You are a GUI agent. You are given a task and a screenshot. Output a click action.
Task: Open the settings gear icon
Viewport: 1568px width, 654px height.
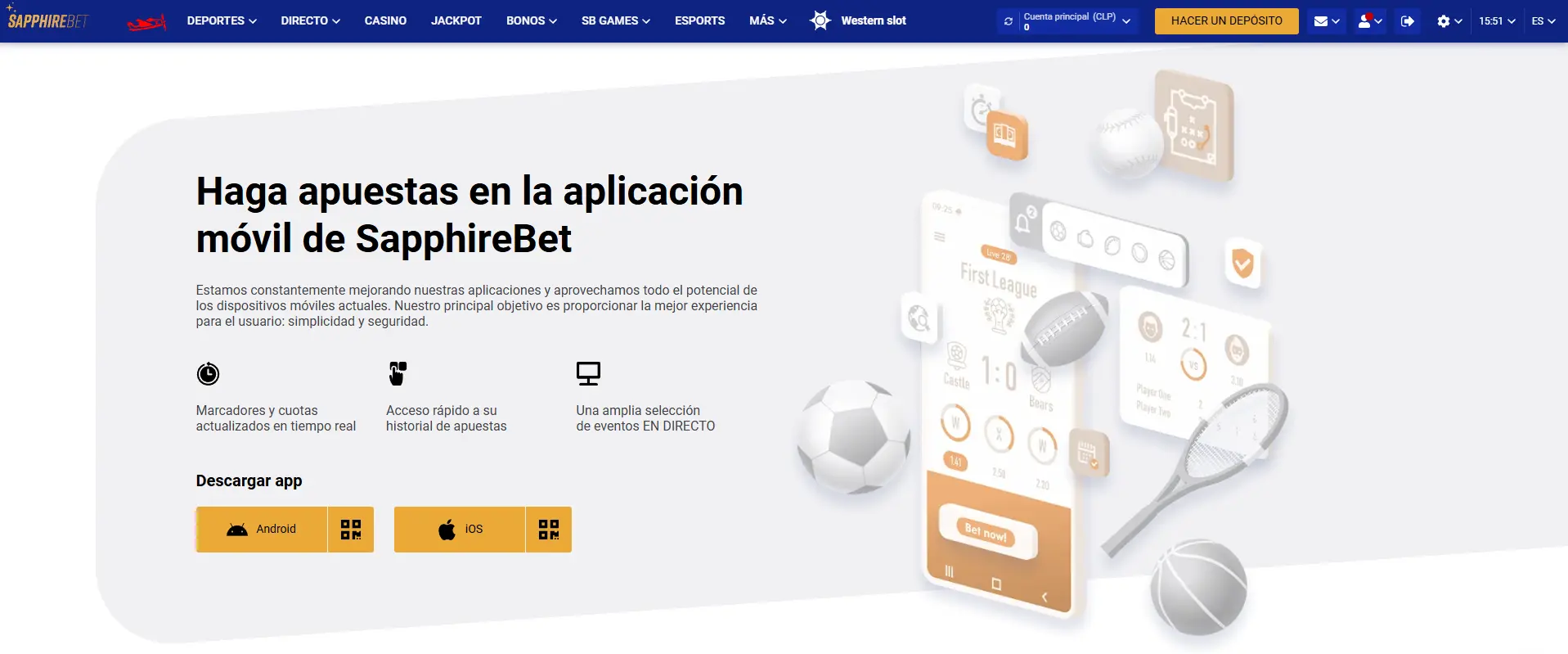tap(1443, 21)
